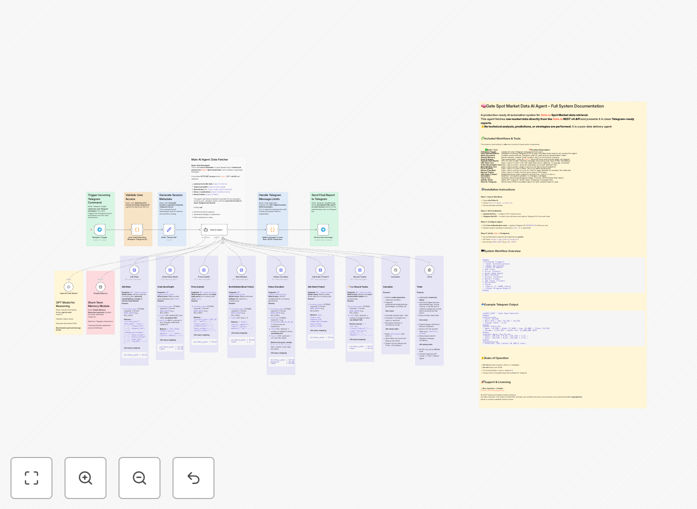Click the Generate Session Metadata heading
The height and width of the screenshot is (509, 697).
(x=171, y=197)
